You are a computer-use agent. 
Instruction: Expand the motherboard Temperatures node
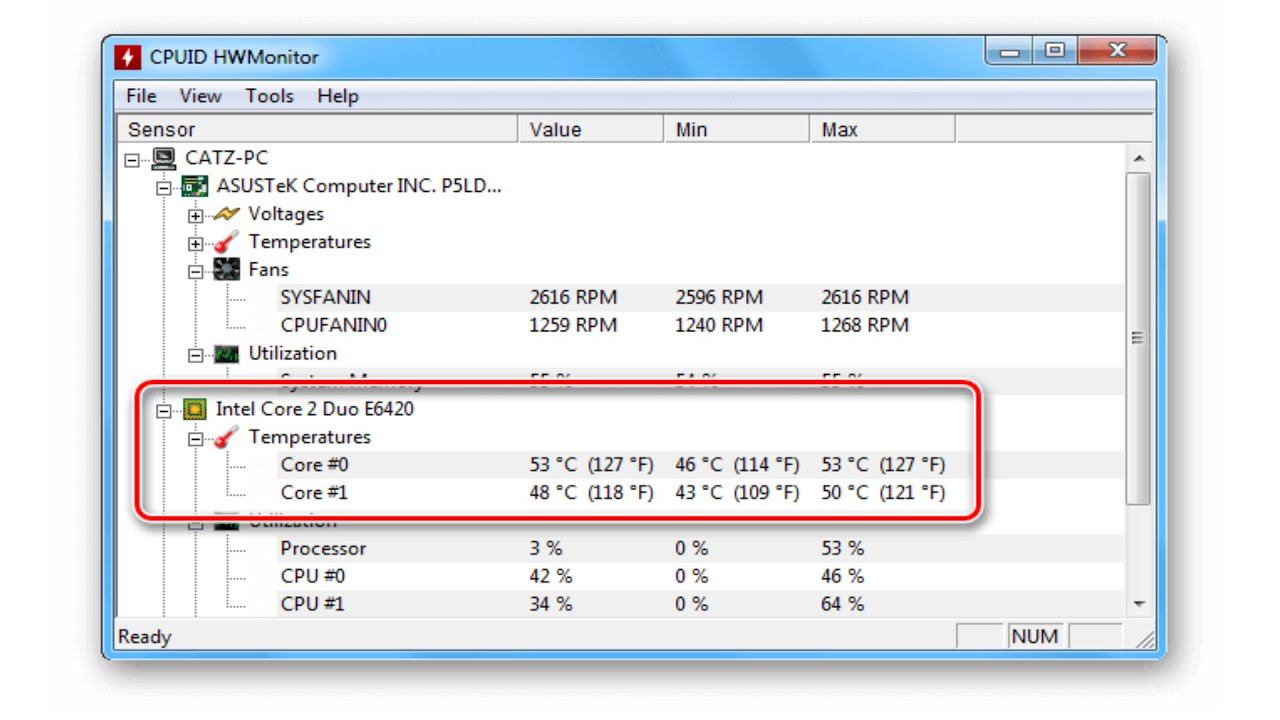click(x=197, y=243)
